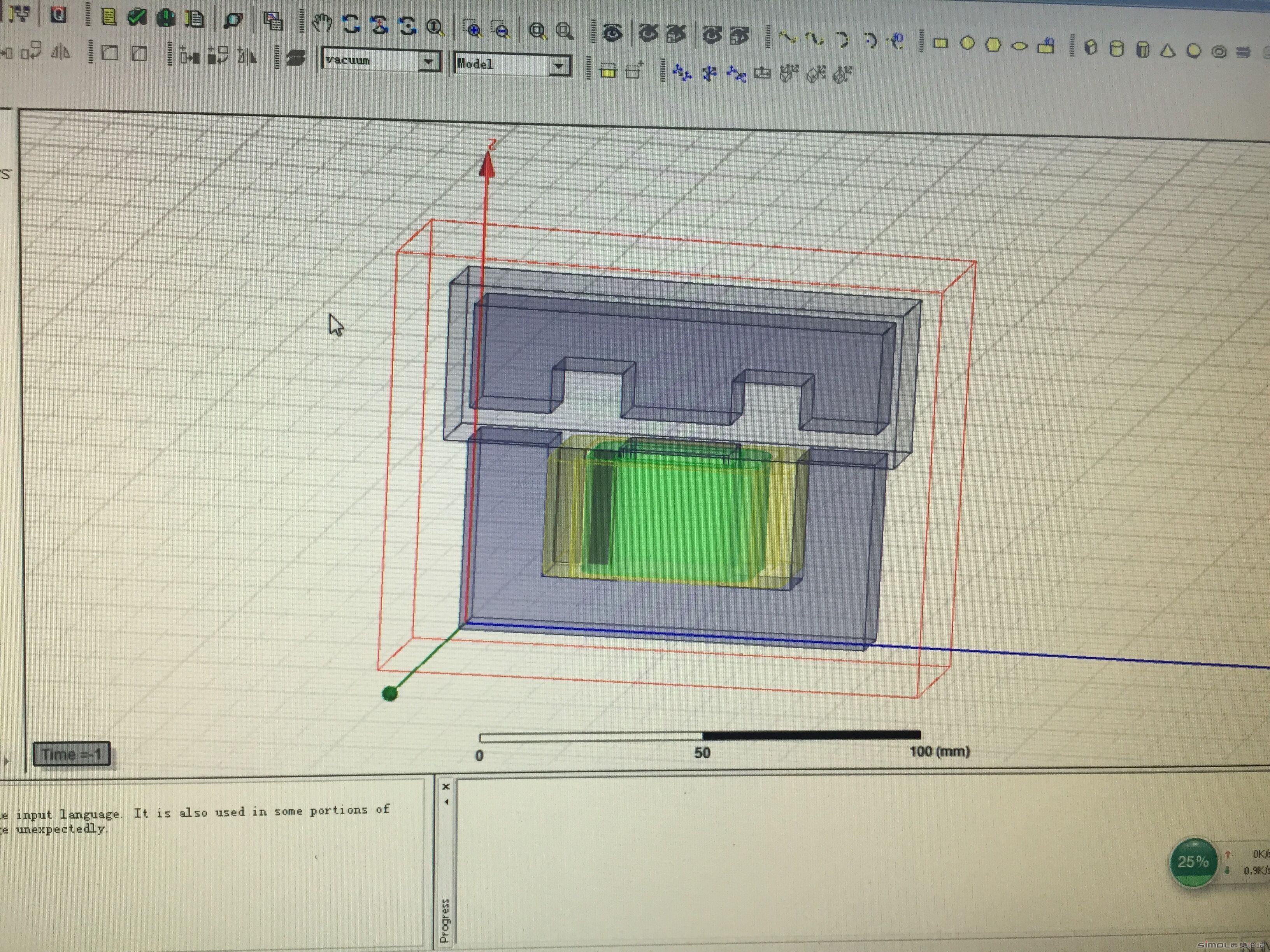Select the Draw Rectangle tool
The height and width of the screenshot is (952, 1270).
tap(940, 43)
